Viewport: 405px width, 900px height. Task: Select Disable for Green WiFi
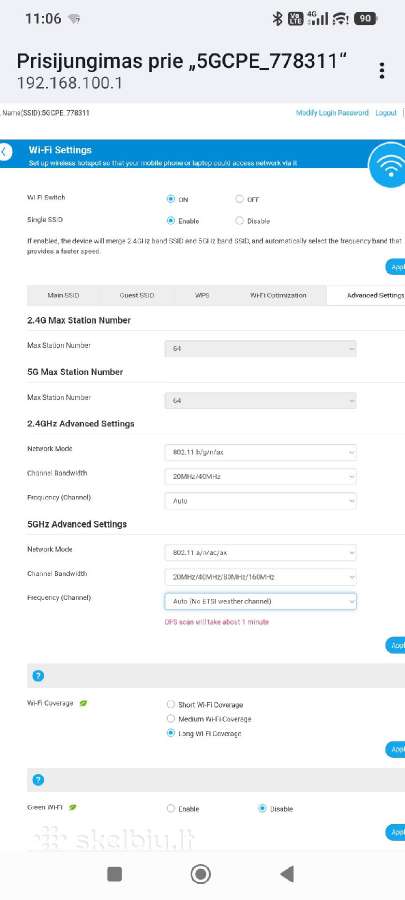click(x=262, y=808)
